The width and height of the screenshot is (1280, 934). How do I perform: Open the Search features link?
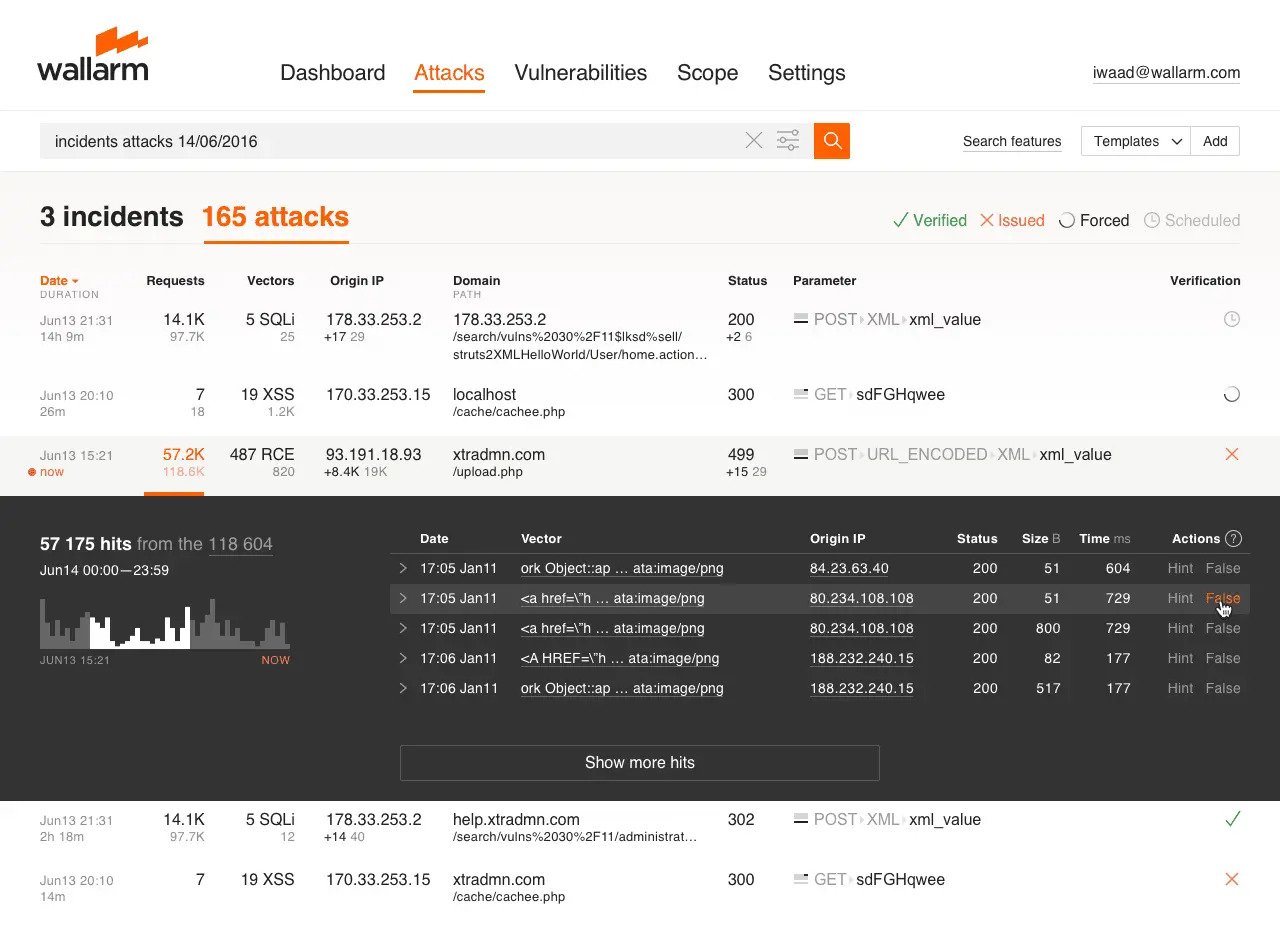point(1012,141)
